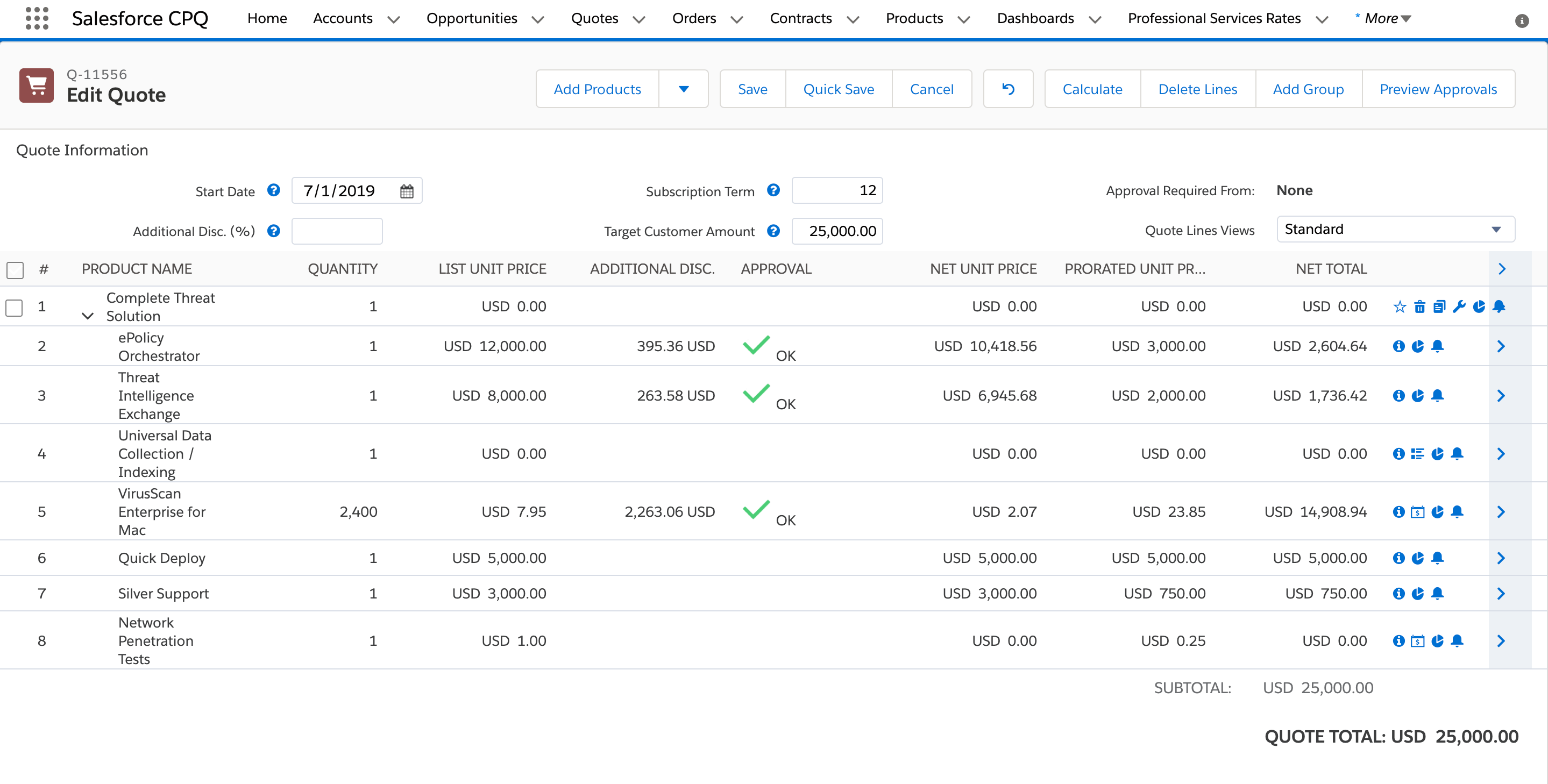This screenshot has height=784, width=1548.
Task: Click inside the Additional Disc. percentage field
Action: point(337,231)
